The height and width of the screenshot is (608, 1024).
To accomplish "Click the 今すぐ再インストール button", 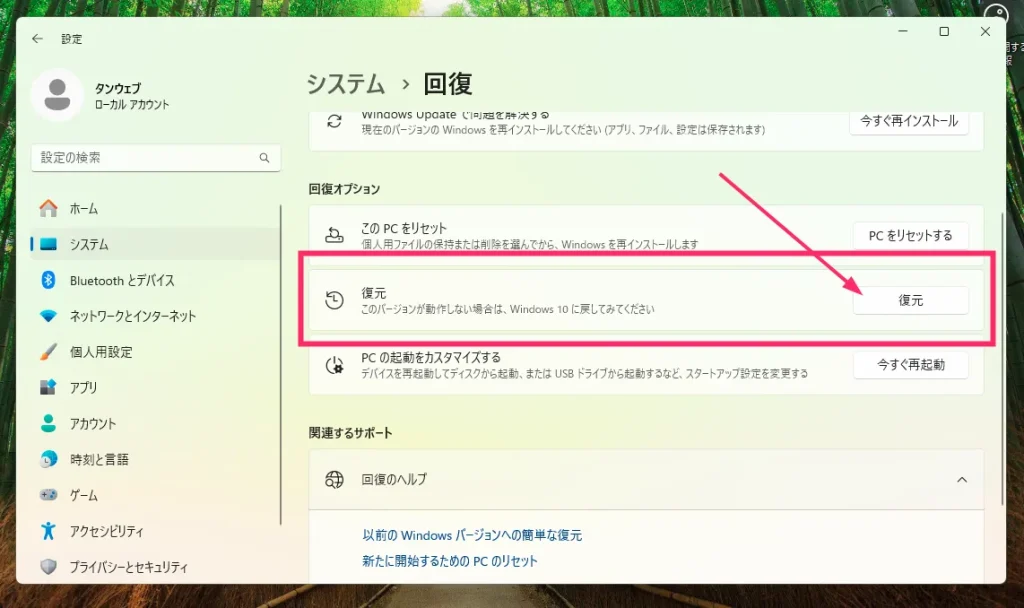I will click(x=908, y=121).
